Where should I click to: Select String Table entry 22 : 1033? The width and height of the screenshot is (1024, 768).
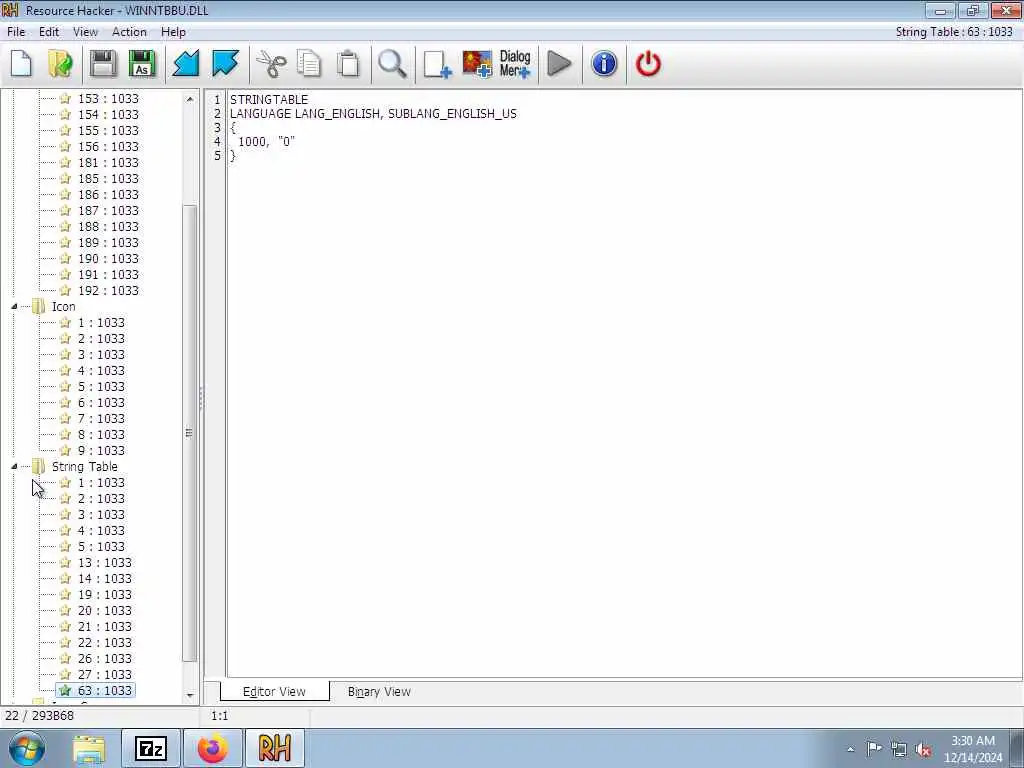(104, 643)
